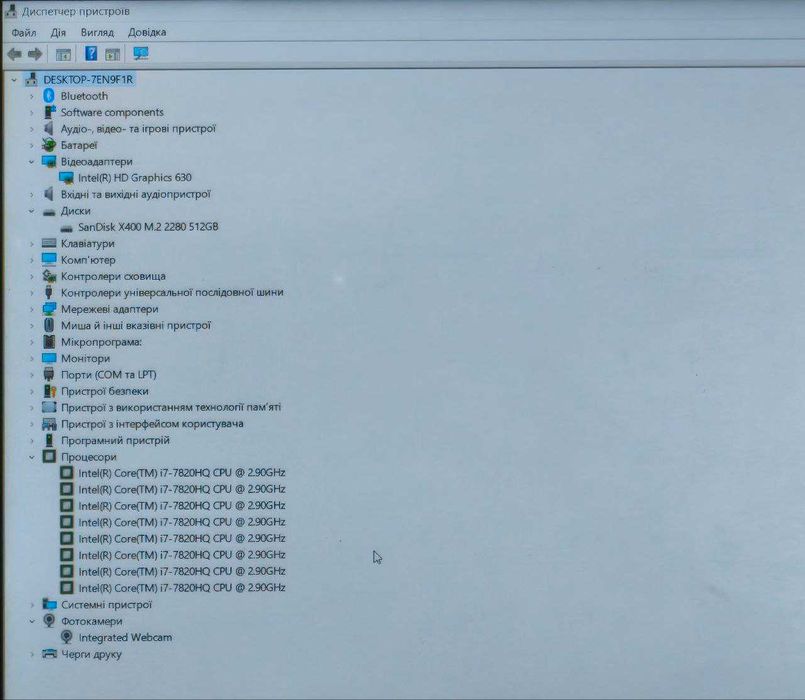Click the Пристрої безпеки security icon
This screenshot has width=805, height=700.
pos(49,391)
